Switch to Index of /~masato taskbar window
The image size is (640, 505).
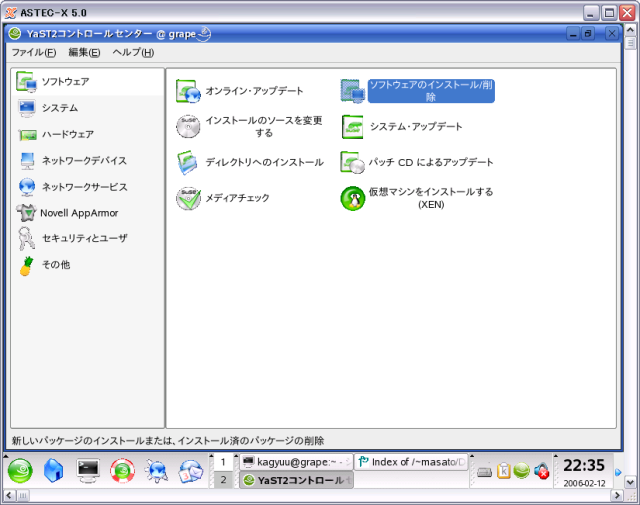(412, 462)
